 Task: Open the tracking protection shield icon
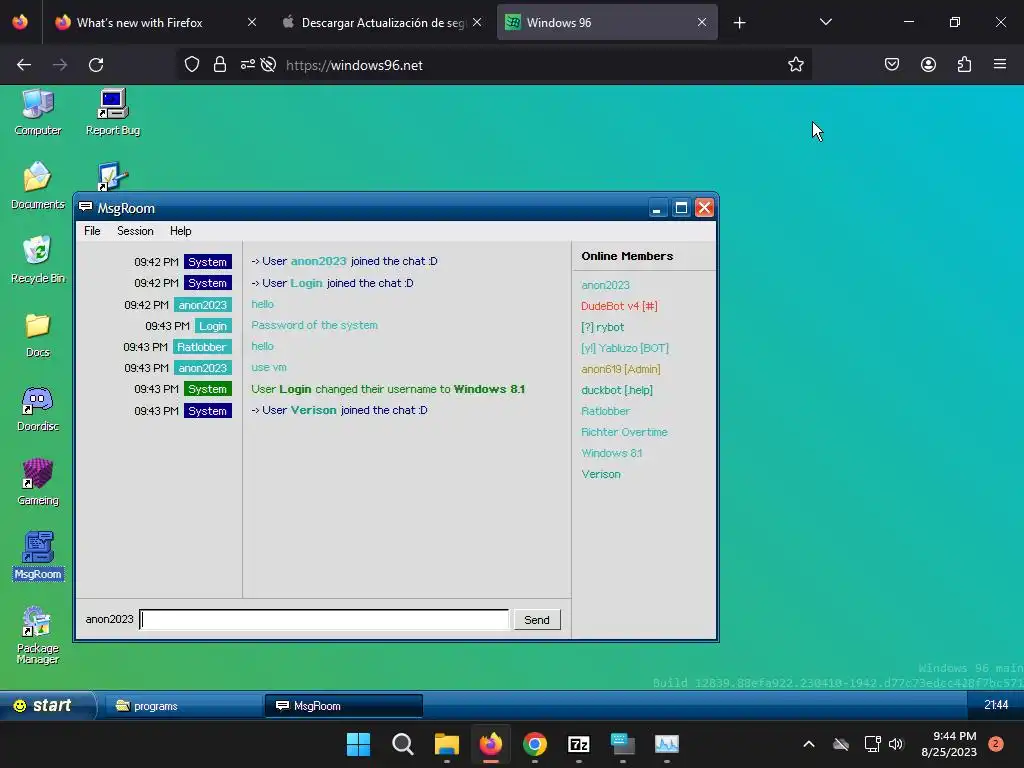point(191,65)
